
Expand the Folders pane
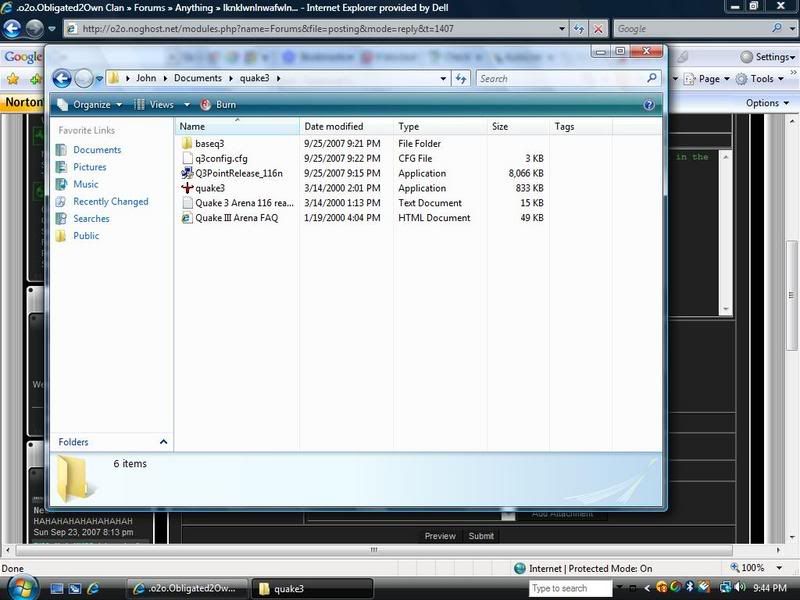(x=163, y=442)
